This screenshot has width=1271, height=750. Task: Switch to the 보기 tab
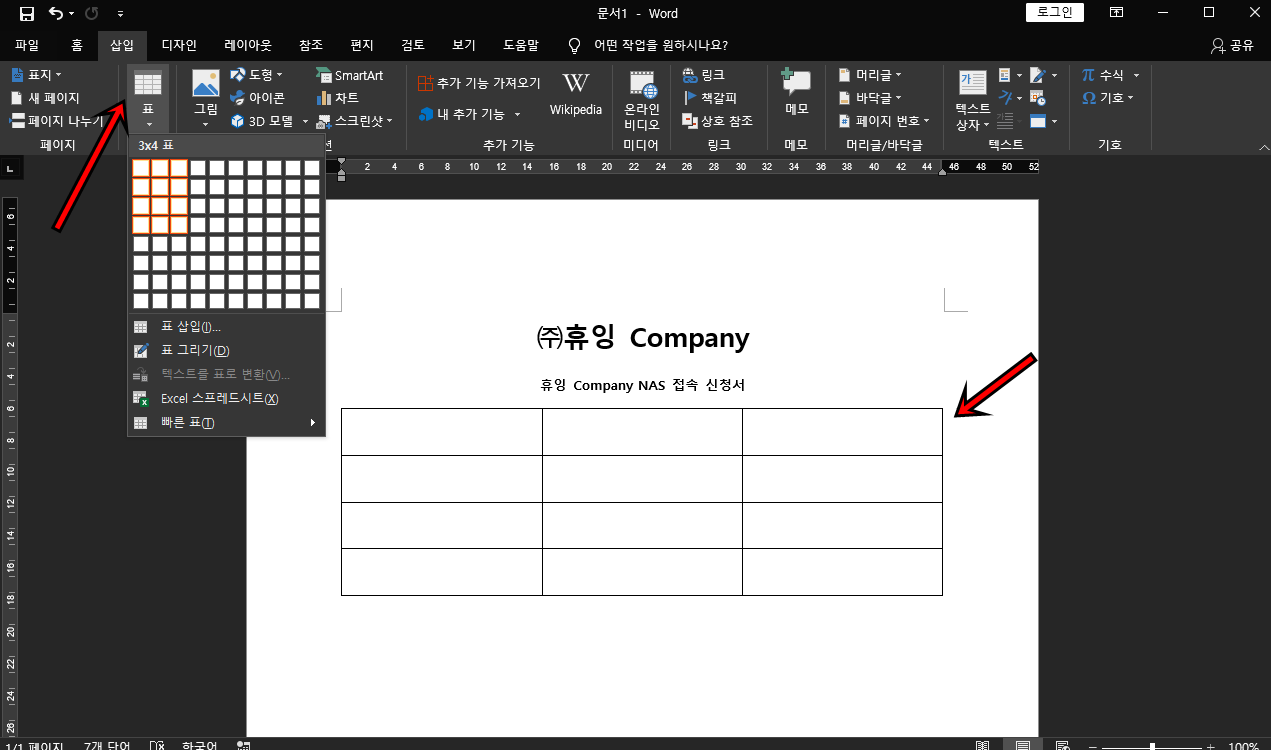tap(464, 45)
